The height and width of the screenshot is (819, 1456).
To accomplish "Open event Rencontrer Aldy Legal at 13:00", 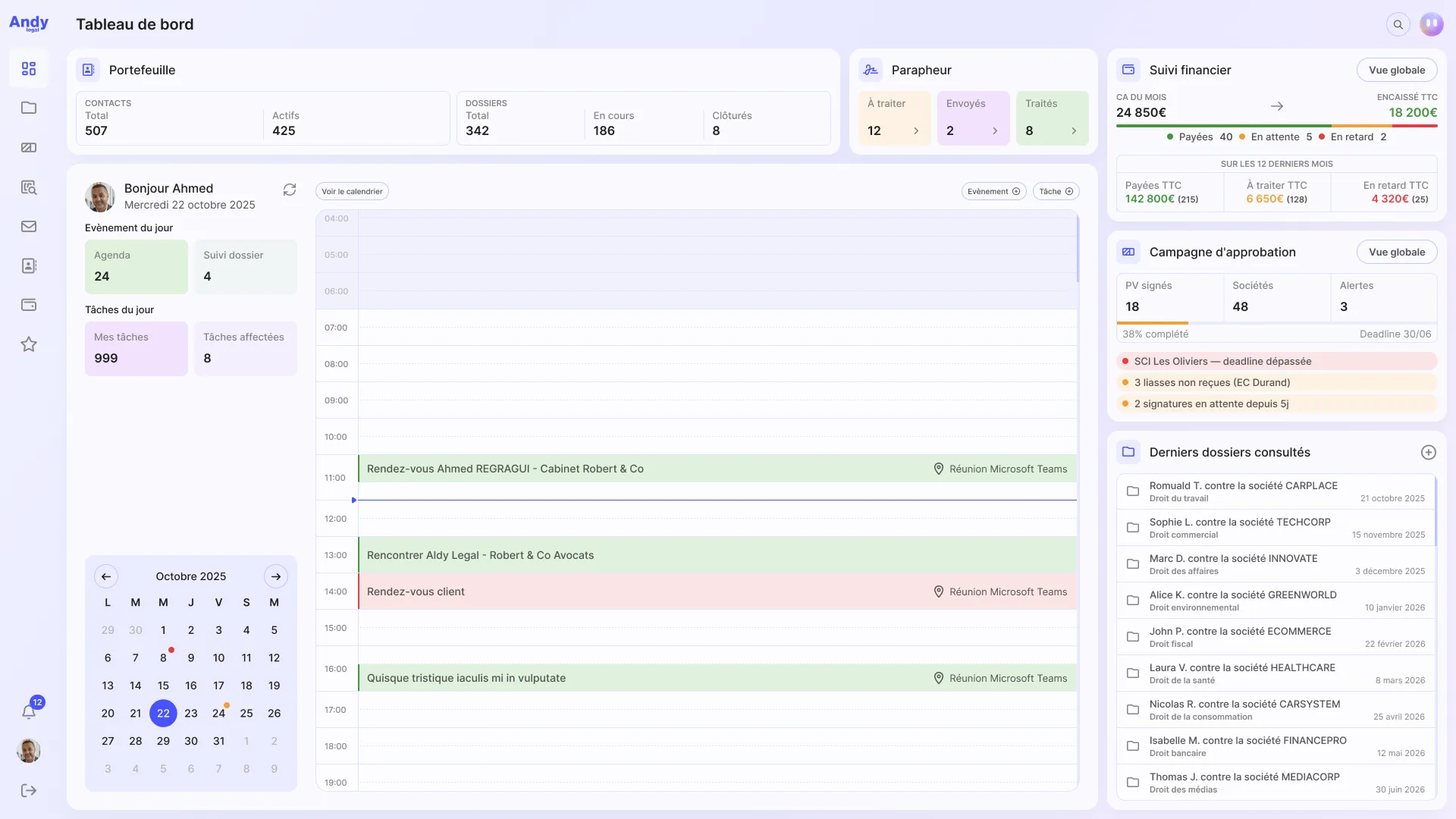I will pyautogui.click(x=717, y=555).
